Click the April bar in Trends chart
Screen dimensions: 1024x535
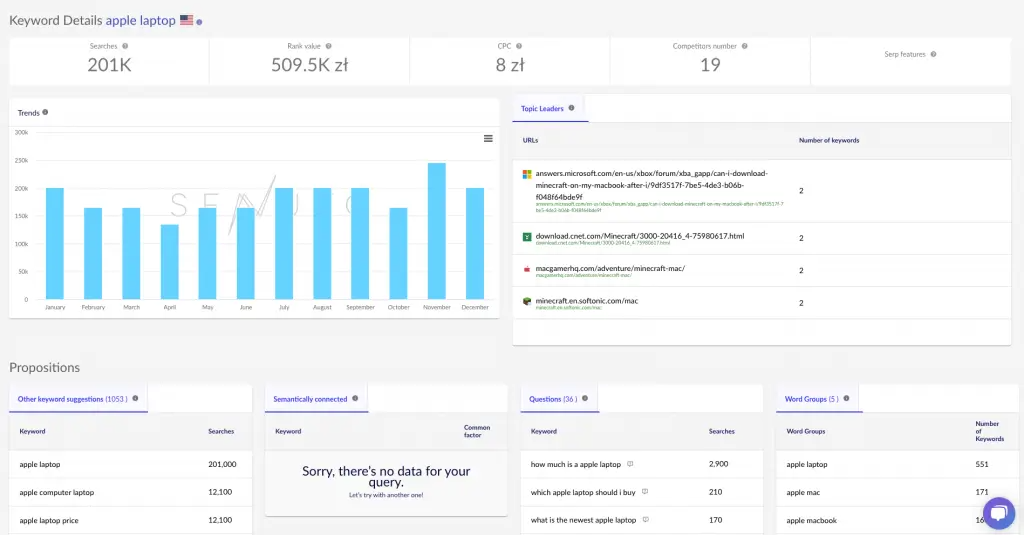pyautogui.click(x=169, y=262)
